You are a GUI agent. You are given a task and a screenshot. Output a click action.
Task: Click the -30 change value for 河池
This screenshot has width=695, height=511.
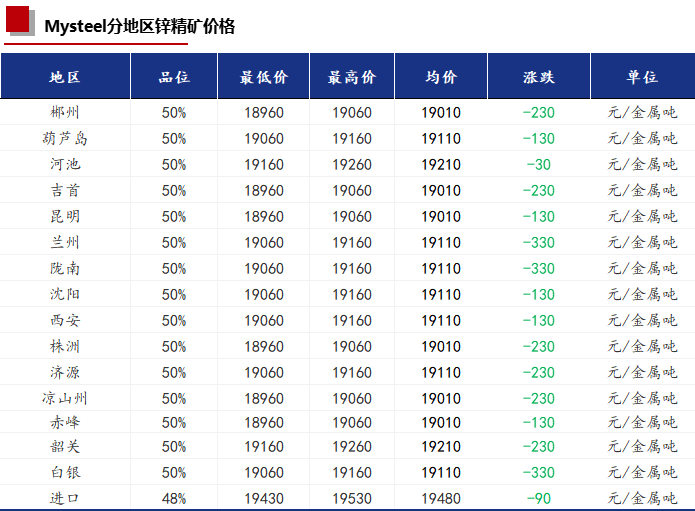[x=539, y=165]
